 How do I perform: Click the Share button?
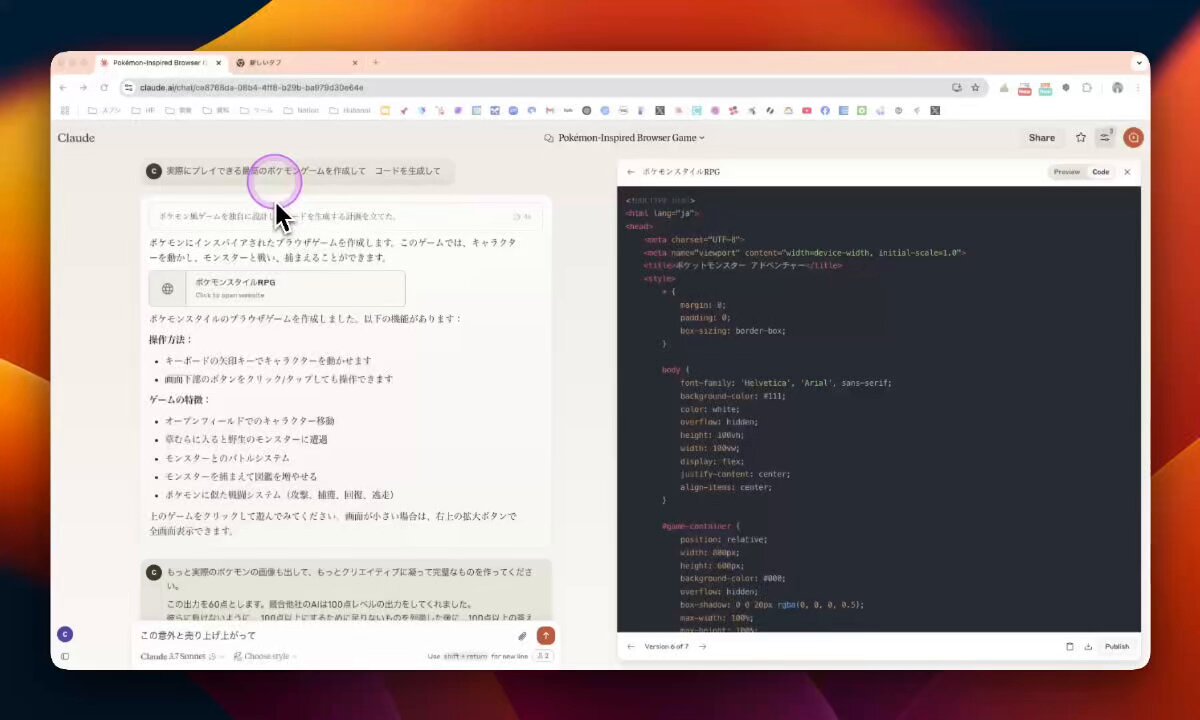tap(1042, 138)
